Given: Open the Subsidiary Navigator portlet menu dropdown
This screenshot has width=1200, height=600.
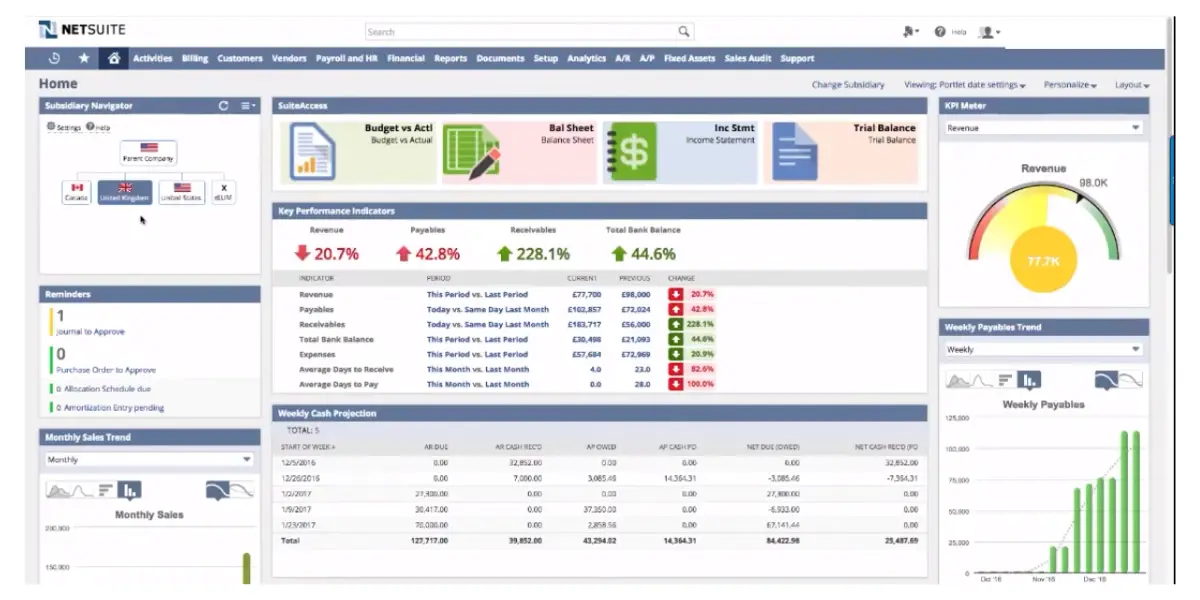Looking at the screenshot, I should [249, 105].
